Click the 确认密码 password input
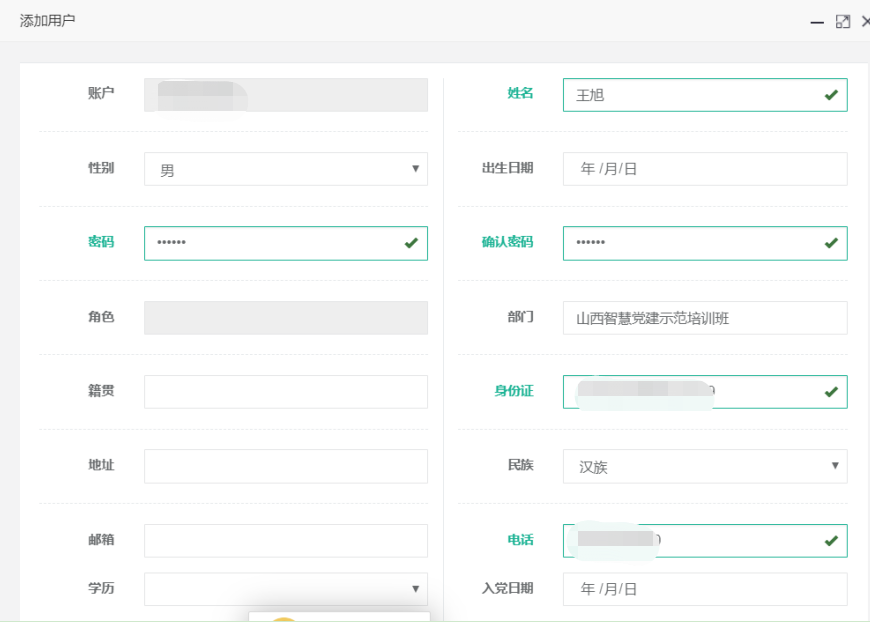Viewport: 870px width, 622px height. pos(690,243)
